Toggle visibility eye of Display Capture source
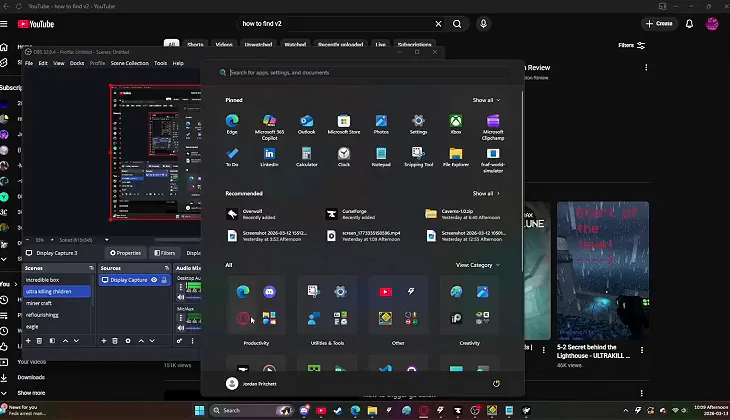 154,280
